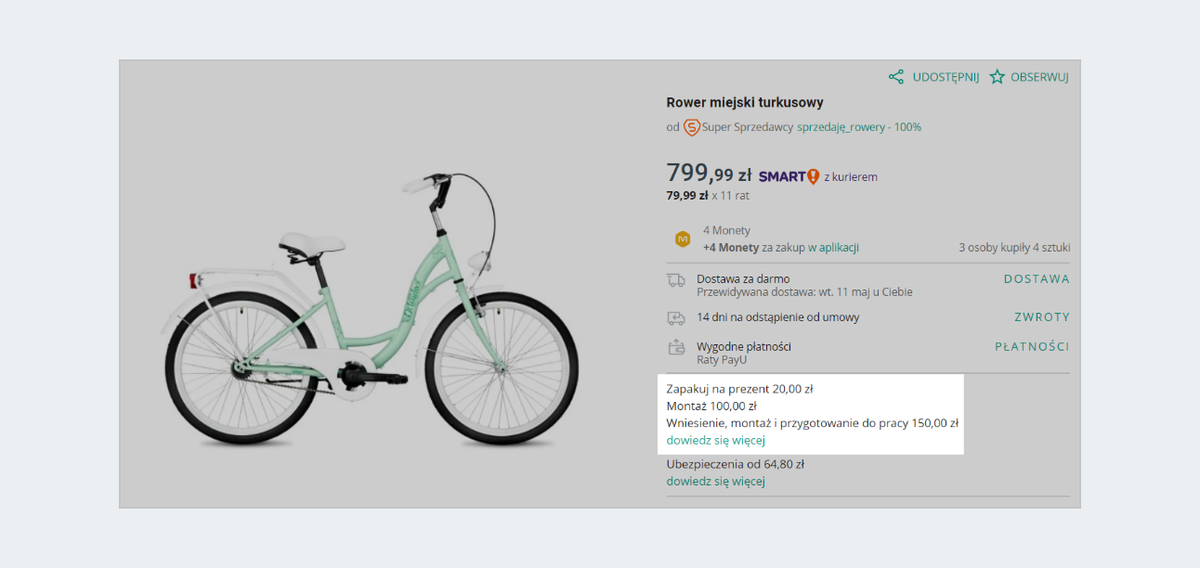Open the PŁATNOŚCI details link
The image size is (1200, 568).
tap(1031, 347)
